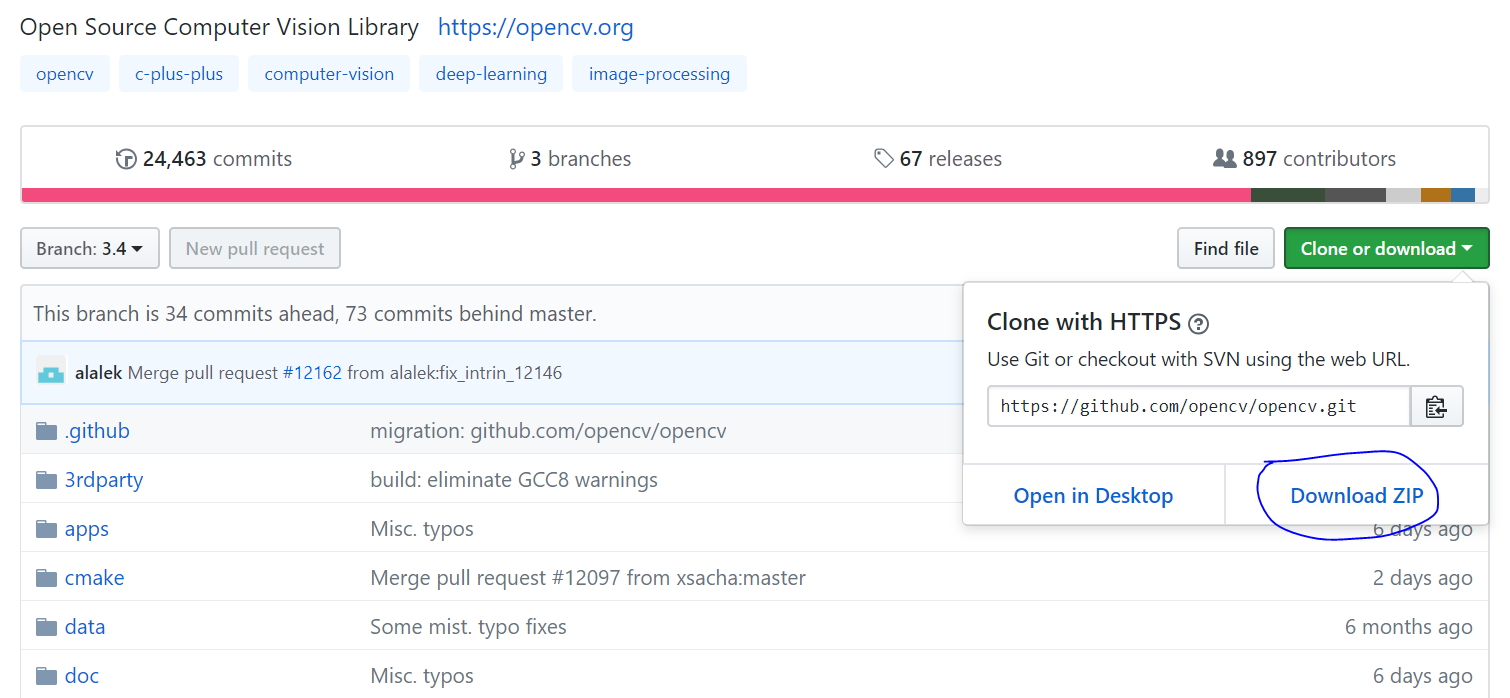Image resolution: width=1510 pixels, height=698 pixels.
Task: Open the doc folder
Action: coord(82,676)
